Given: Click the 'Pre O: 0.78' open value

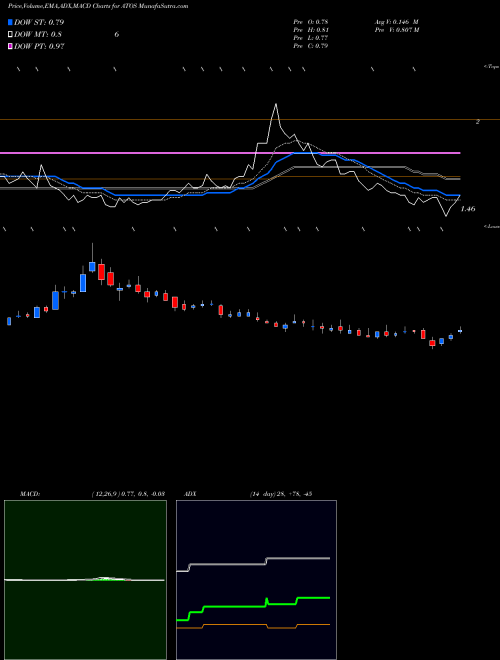Looking at the screenshot, I should click(311, 21).
